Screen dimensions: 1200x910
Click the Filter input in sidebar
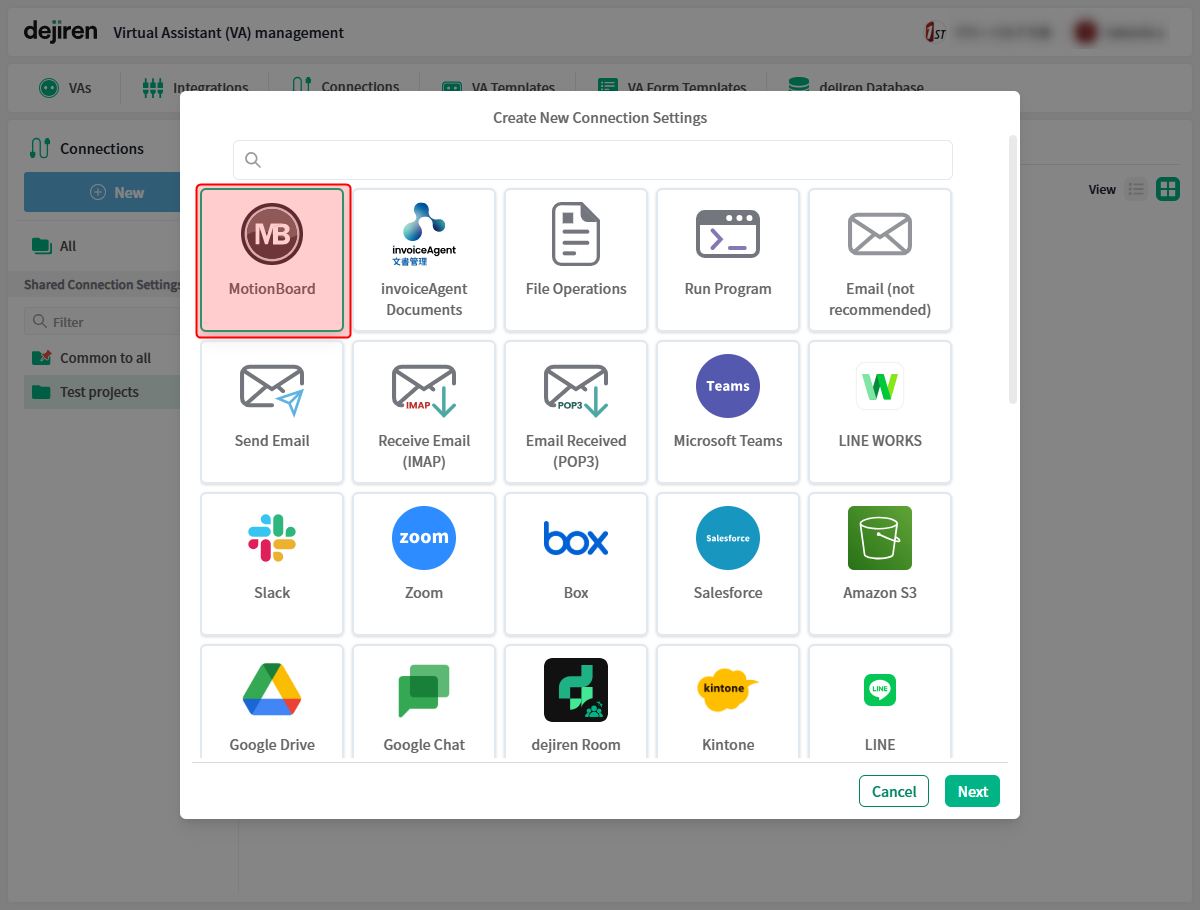pos(102,321)
